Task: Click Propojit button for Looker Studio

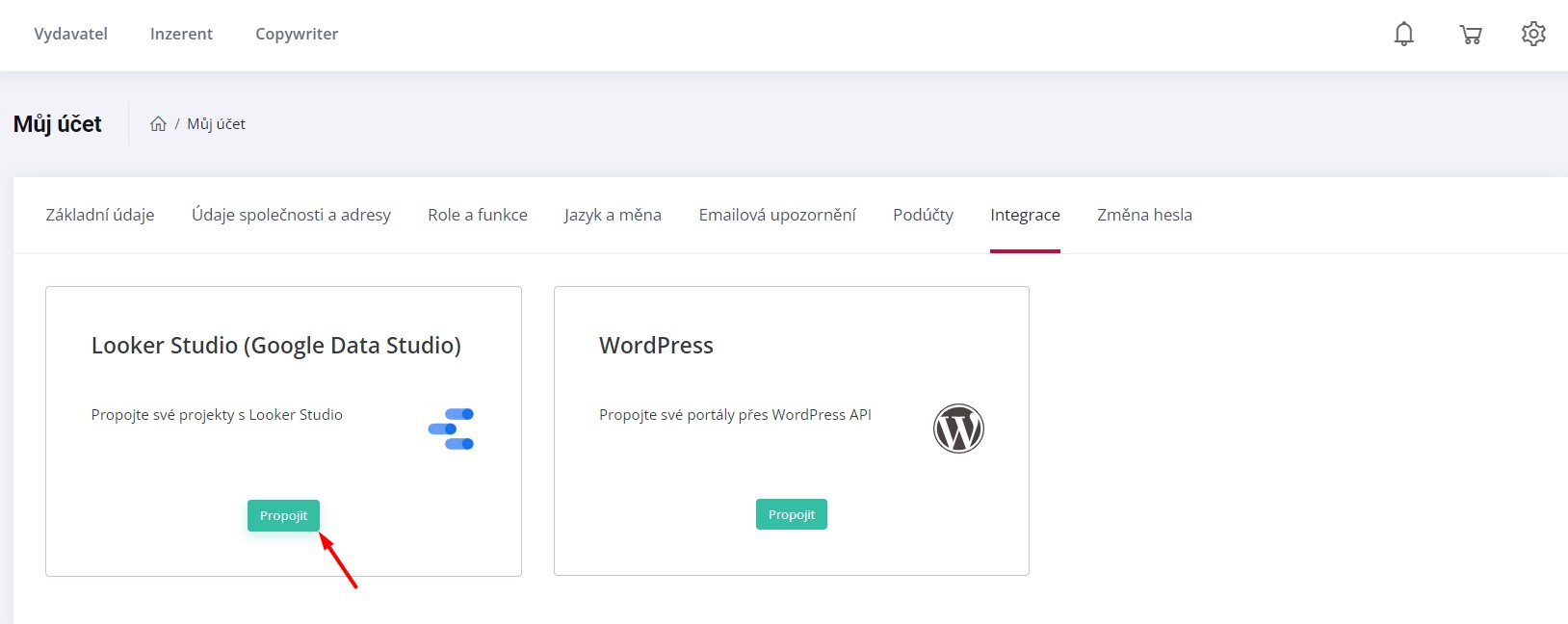Action: [x=283, y=515]
